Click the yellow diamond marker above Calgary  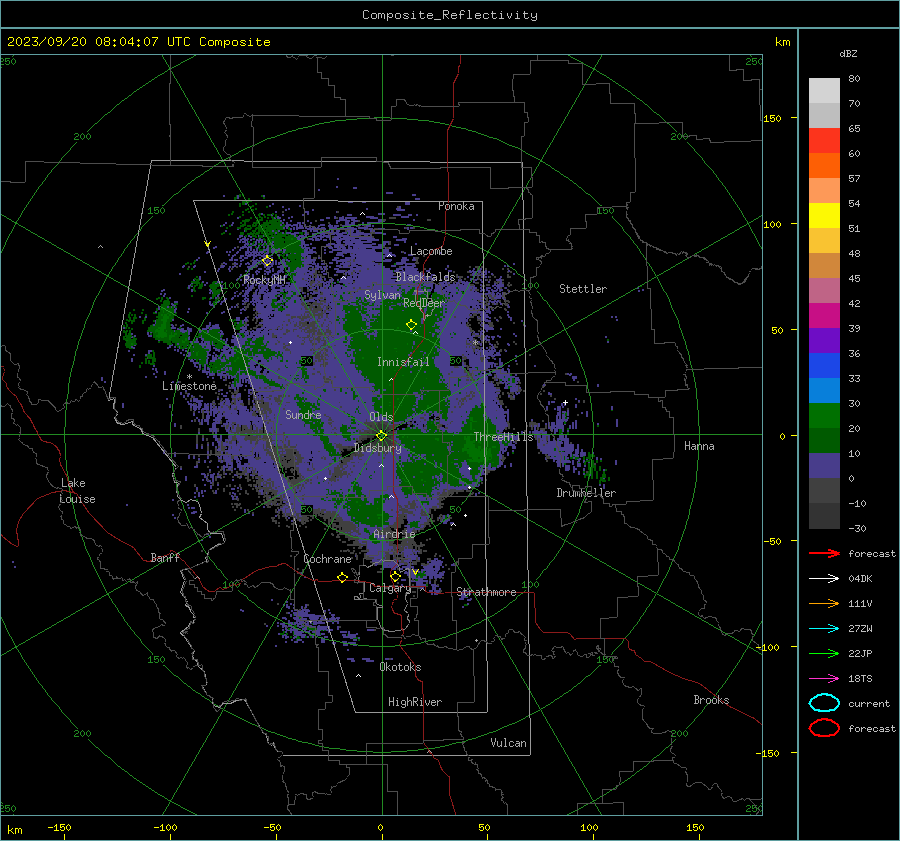coord(395,576)
